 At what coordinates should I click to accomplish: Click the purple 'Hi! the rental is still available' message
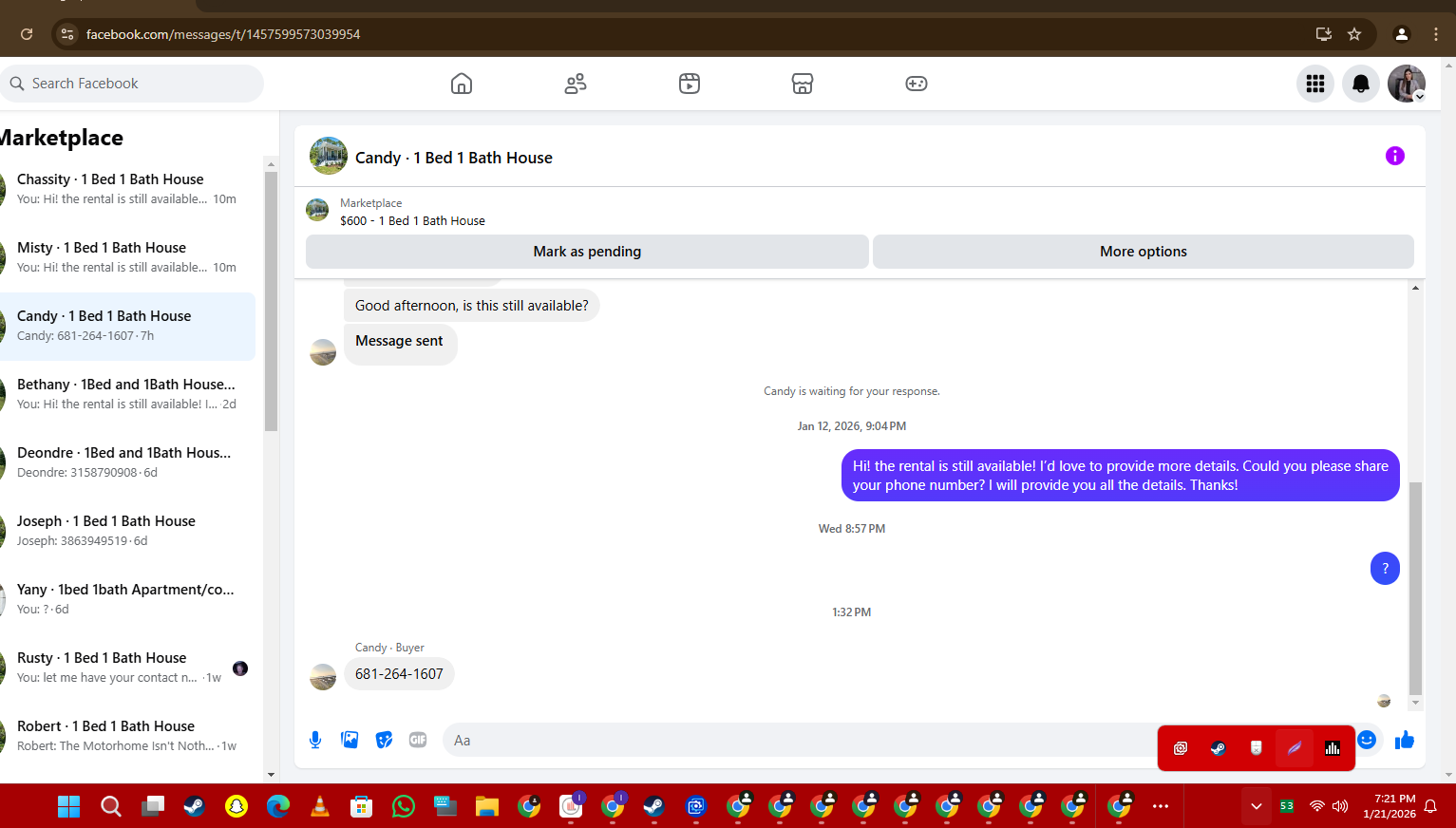[1121, 476]
